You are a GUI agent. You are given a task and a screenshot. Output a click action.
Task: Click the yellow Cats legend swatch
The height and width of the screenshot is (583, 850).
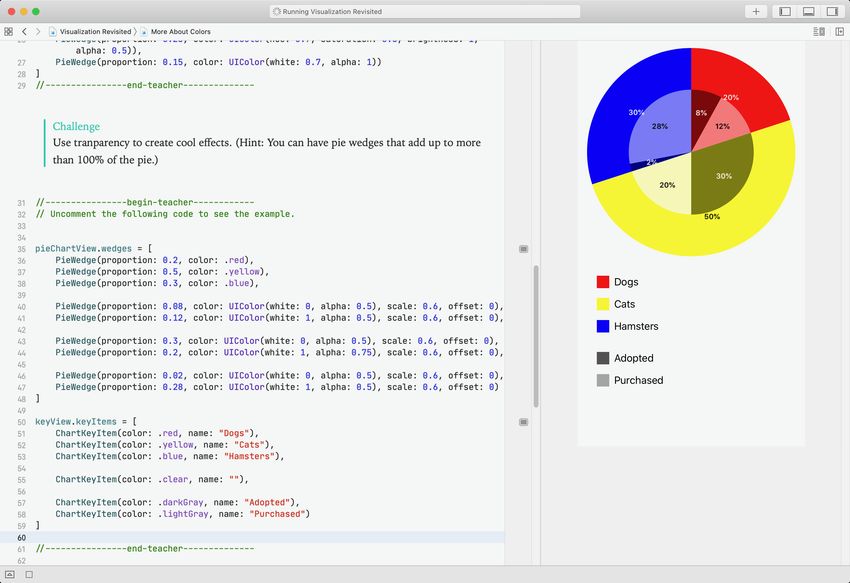tap(603, 304)
